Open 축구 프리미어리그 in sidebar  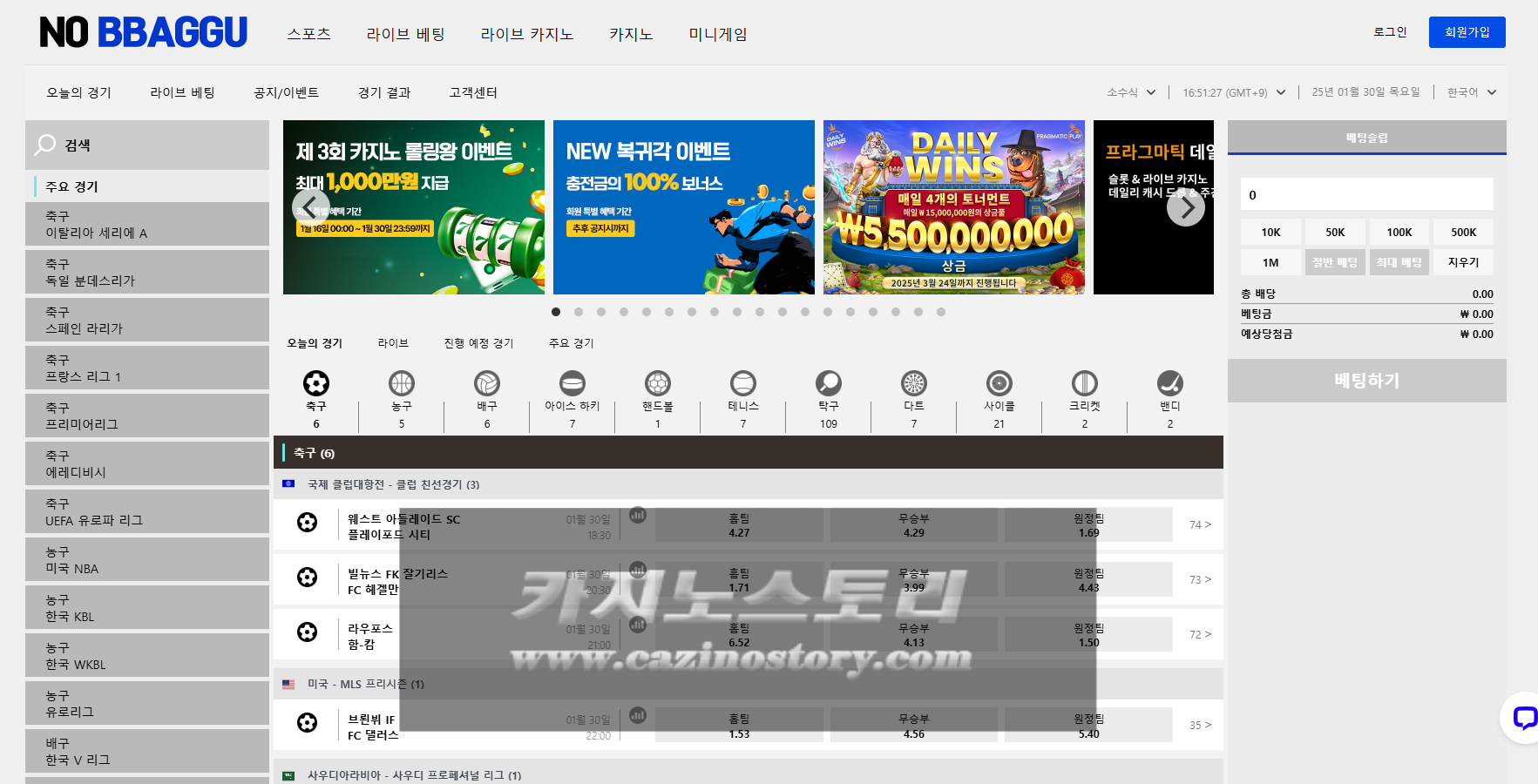pyautogui.click(x=147, y=416)
